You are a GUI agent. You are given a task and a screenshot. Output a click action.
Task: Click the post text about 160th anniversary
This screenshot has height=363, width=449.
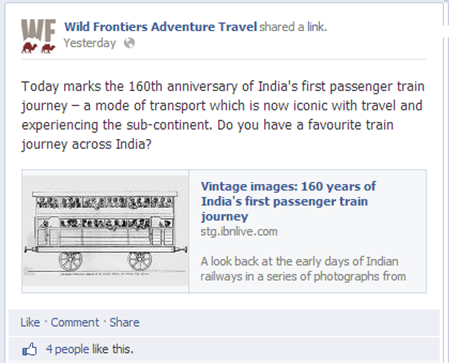point(223,115)
